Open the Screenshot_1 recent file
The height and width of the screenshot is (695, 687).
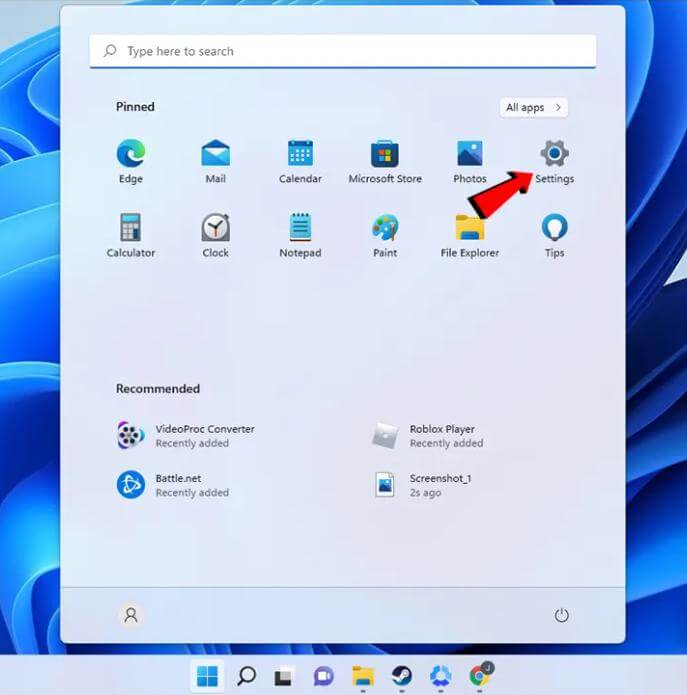(x=422, y=485)
